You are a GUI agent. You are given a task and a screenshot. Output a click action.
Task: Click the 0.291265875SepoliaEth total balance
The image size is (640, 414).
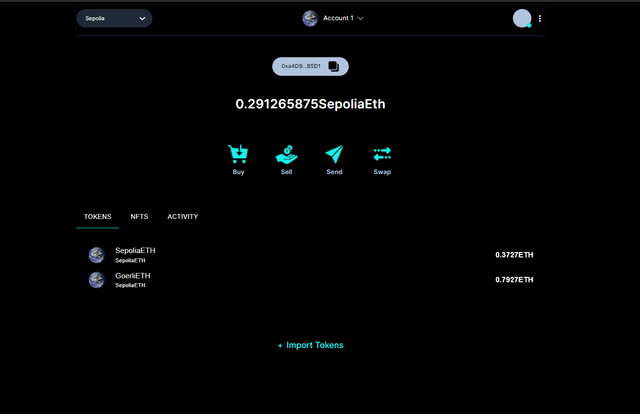[310, 104]
